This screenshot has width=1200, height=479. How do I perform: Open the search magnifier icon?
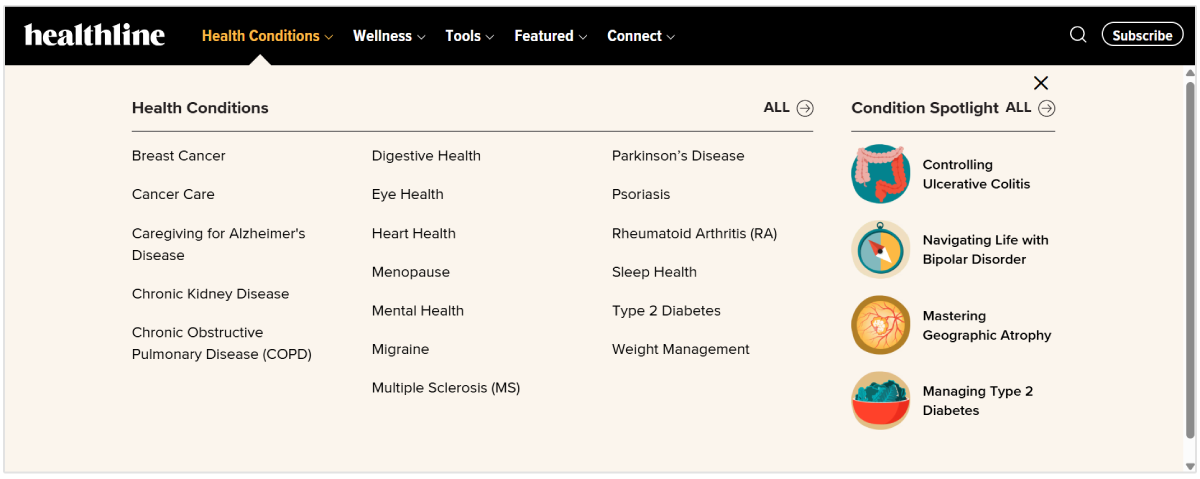pos(1078,35)
